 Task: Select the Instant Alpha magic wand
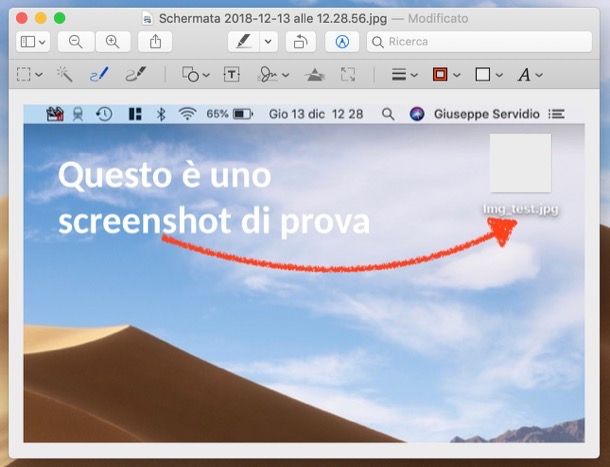(x=65, y=74)
